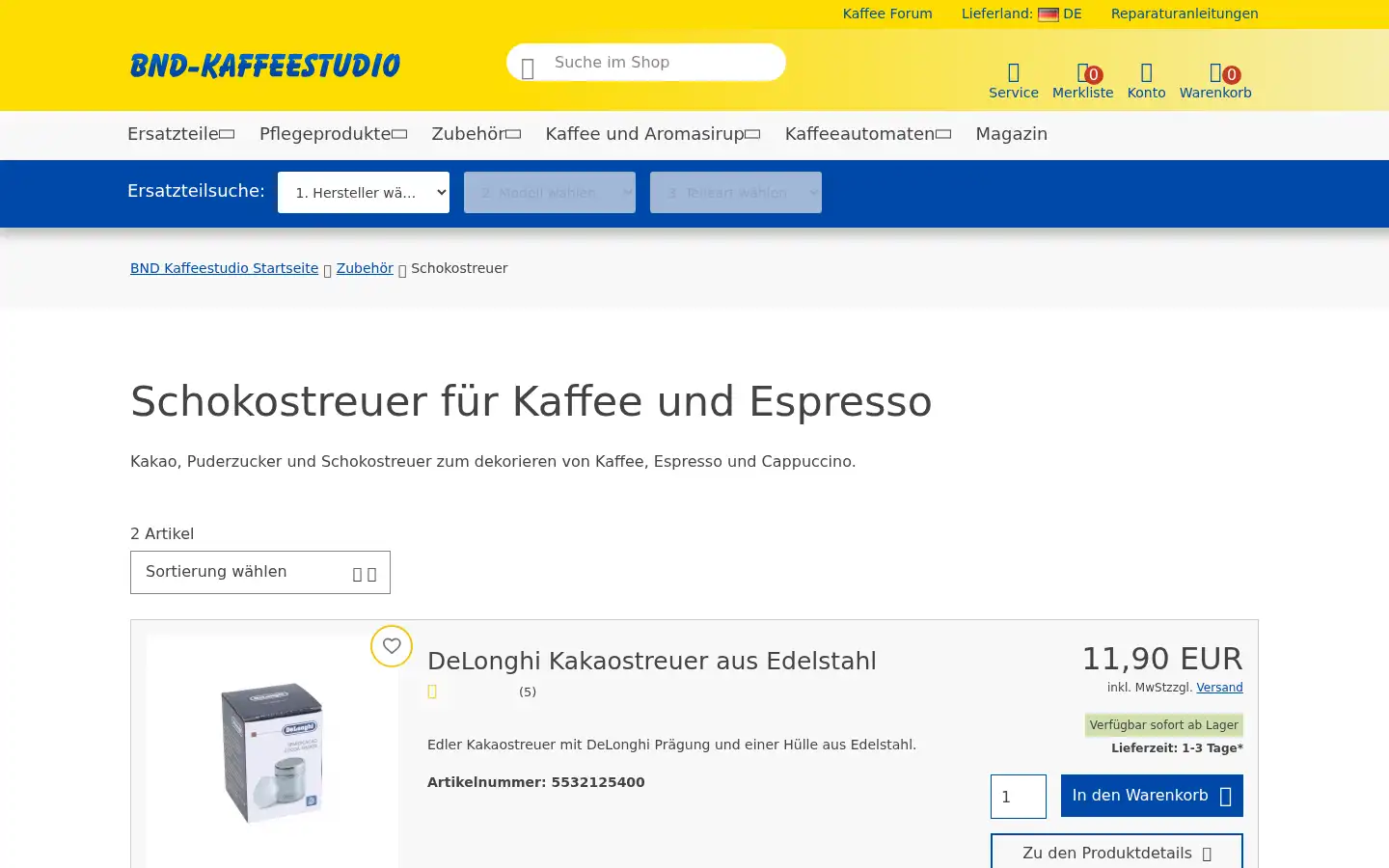This screenshot has width=1389, height=868.
Task: Expand Kaffee und Aromasirup menu
Action: coord(653,134)
